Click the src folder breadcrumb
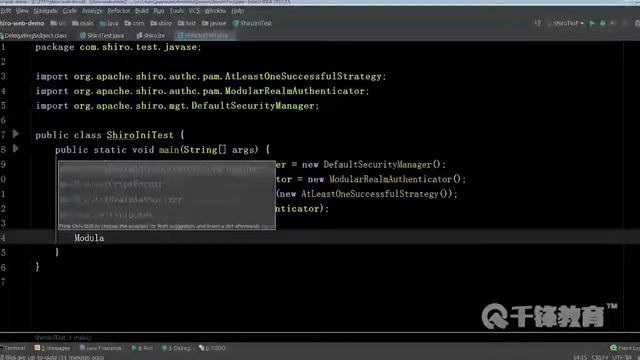The height and width of the screenshot is (360, 640). point(58,23)
